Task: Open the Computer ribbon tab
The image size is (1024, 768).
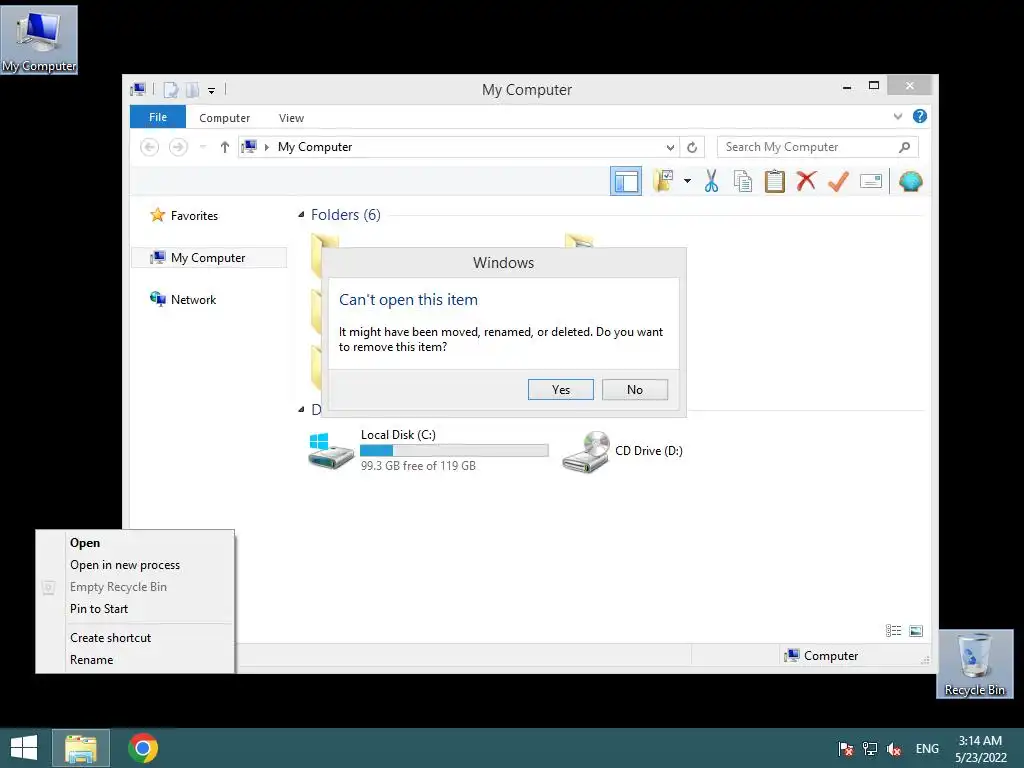Action: click(x=225, y=118)
